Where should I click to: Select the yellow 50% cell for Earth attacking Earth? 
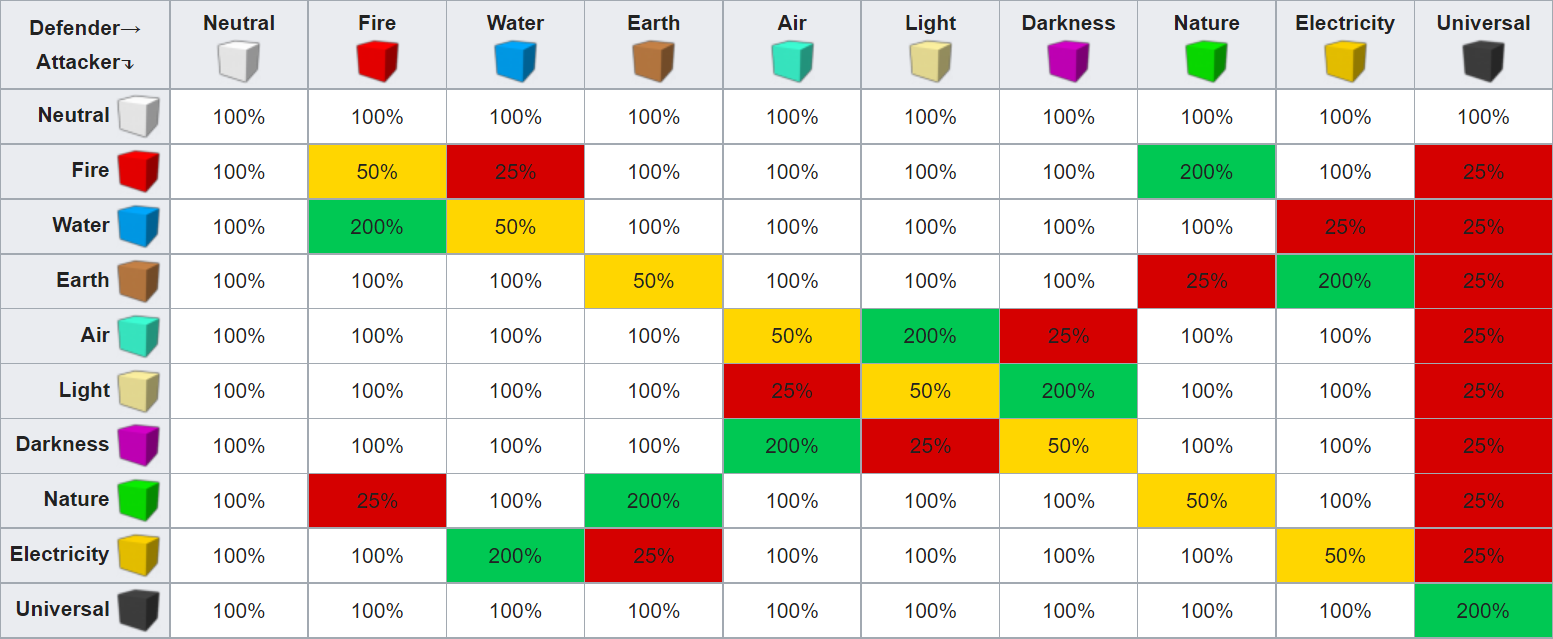653,282
